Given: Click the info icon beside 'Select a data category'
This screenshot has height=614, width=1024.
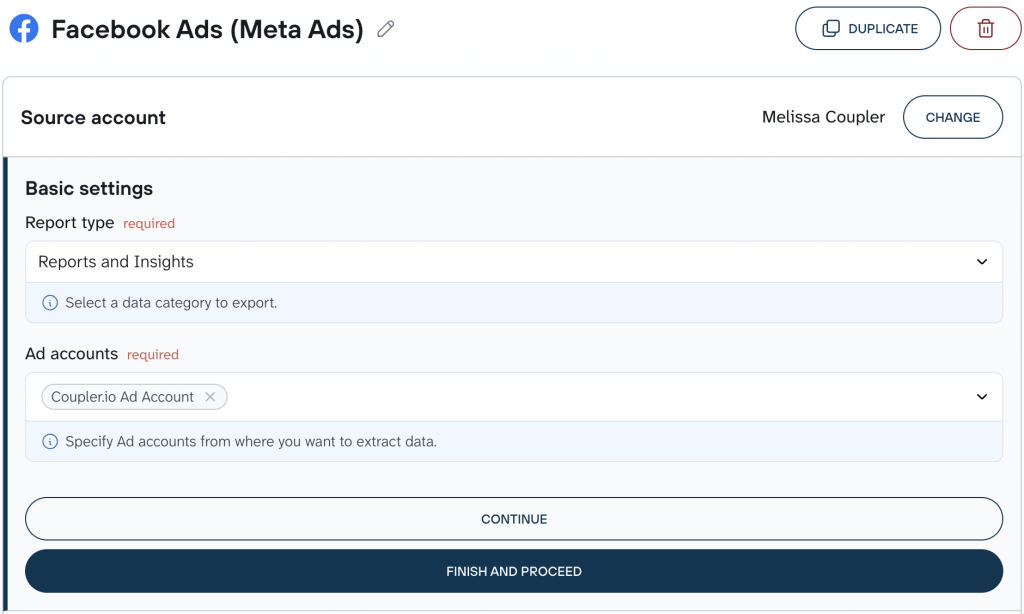Looking at the screenshot, I should (50, 302).
